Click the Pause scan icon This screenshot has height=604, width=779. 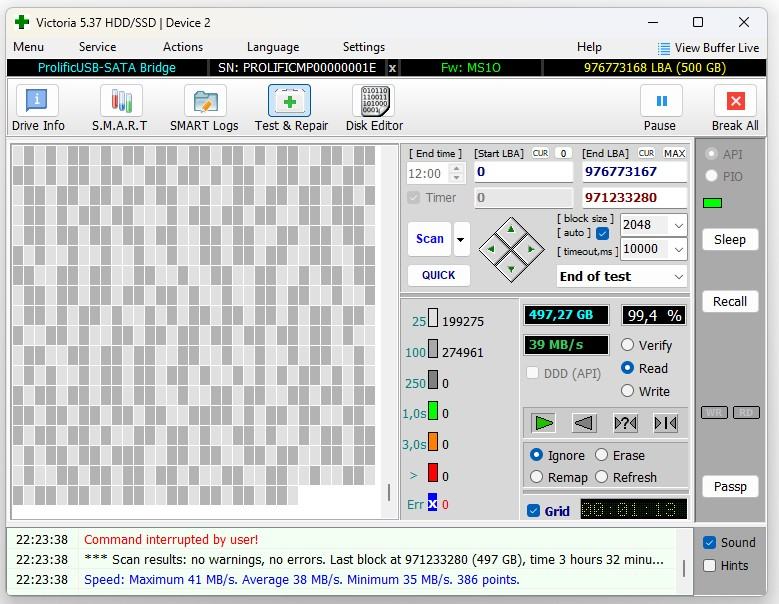(x=660, y=102)
